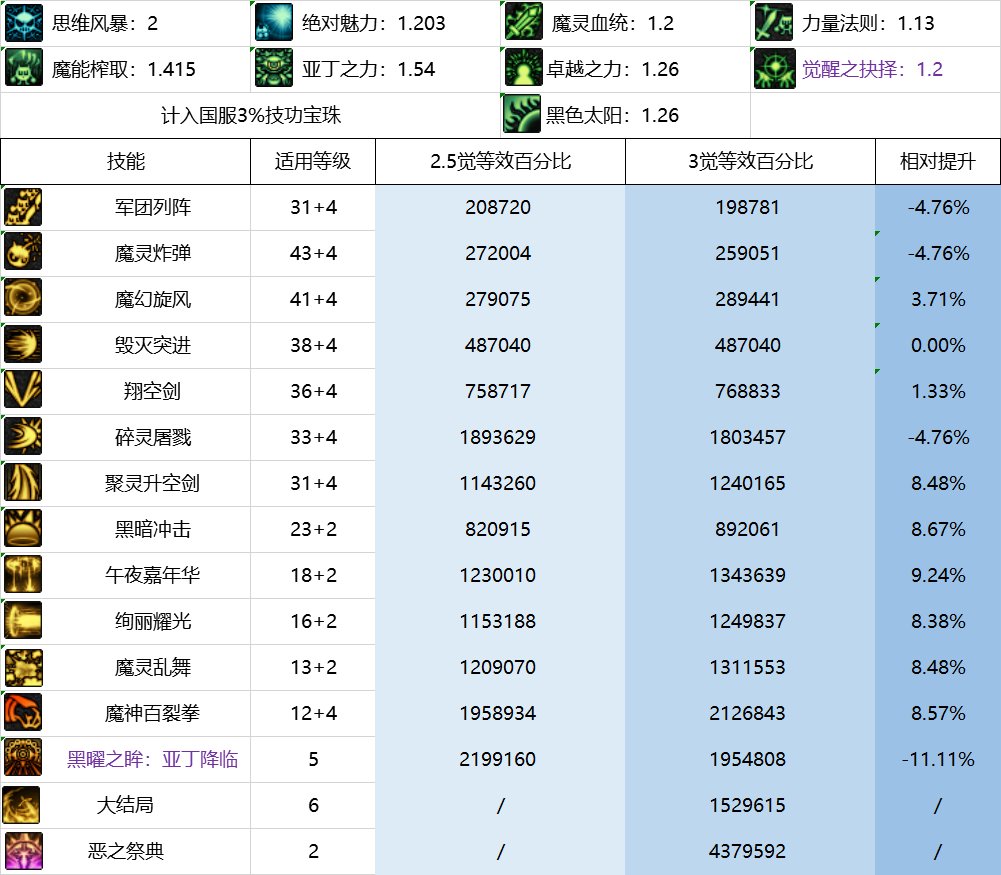Image resolution: width=1001 pixels, height=875 pixels.
Task: Select the 技能 column header
Action: [125, 161]
